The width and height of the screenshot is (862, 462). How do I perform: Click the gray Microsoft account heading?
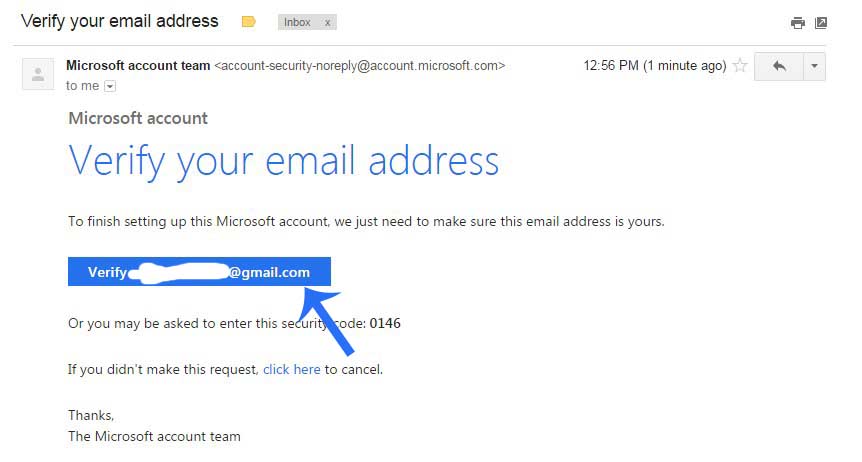138,118
